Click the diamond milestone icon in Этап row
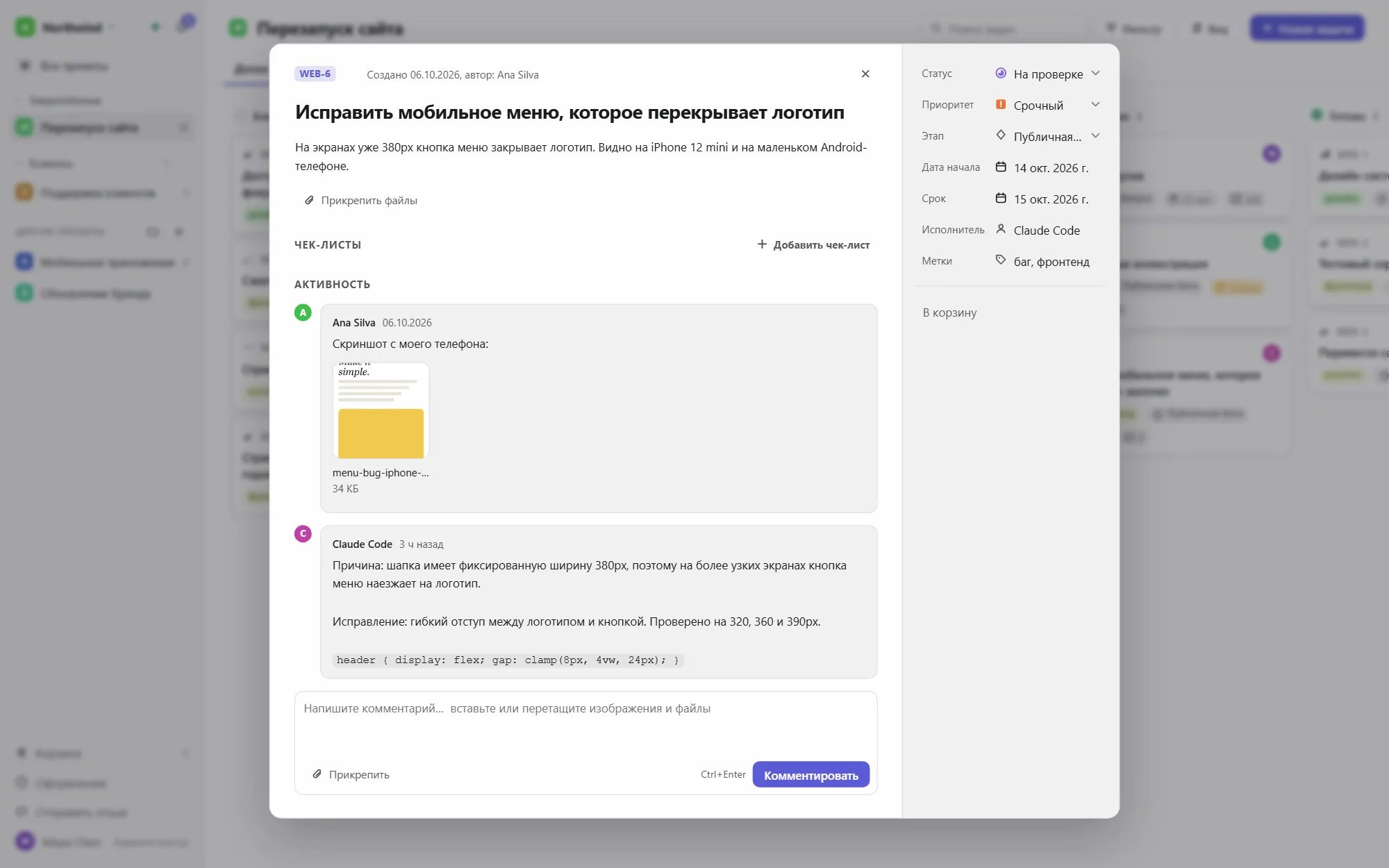1389x868 pixels. (x=1001, y=135)
